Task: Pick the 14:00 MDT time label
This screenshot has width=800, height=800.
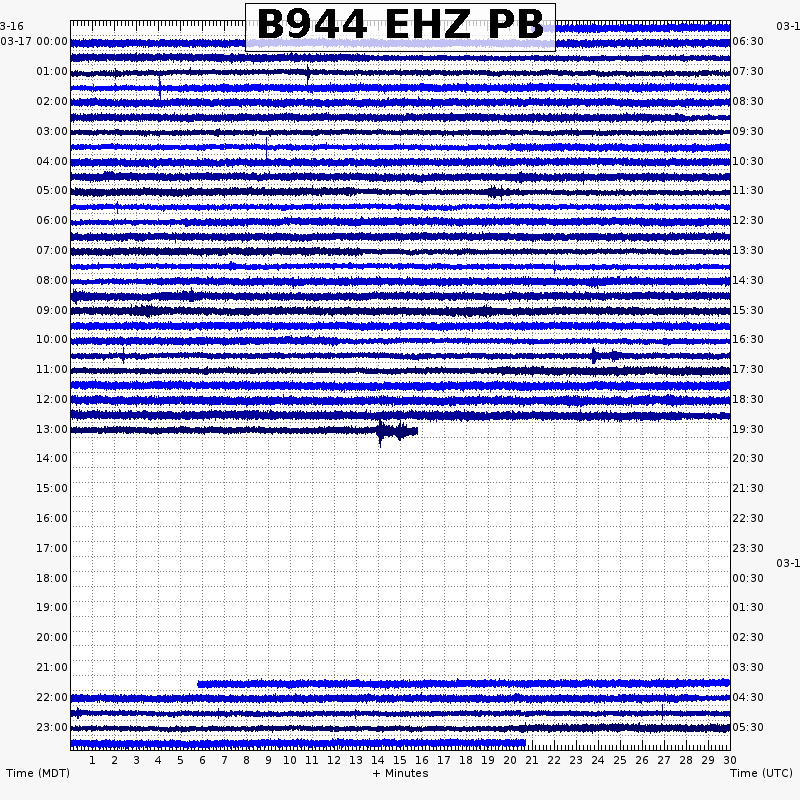Action: tap(52, 459)
